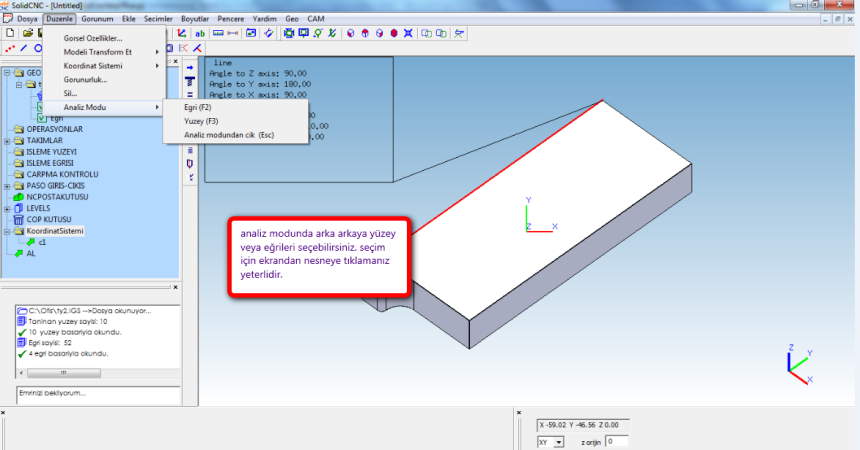The height and width of the screenshot is (450, 860).
Task: Open the CAM menu
Action: point(315,19)
